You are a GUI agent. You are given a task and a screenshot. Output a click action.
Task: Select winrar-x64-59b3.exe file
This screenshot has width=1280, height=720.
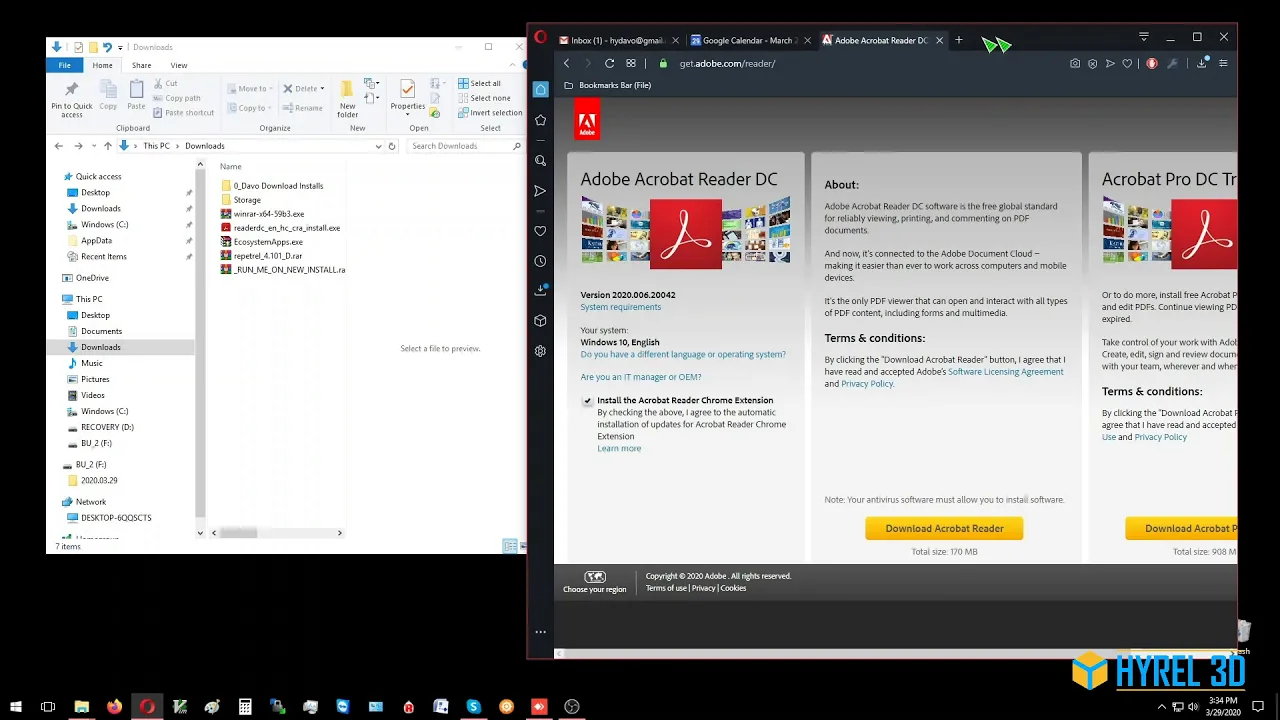click(x=262, y=214)
